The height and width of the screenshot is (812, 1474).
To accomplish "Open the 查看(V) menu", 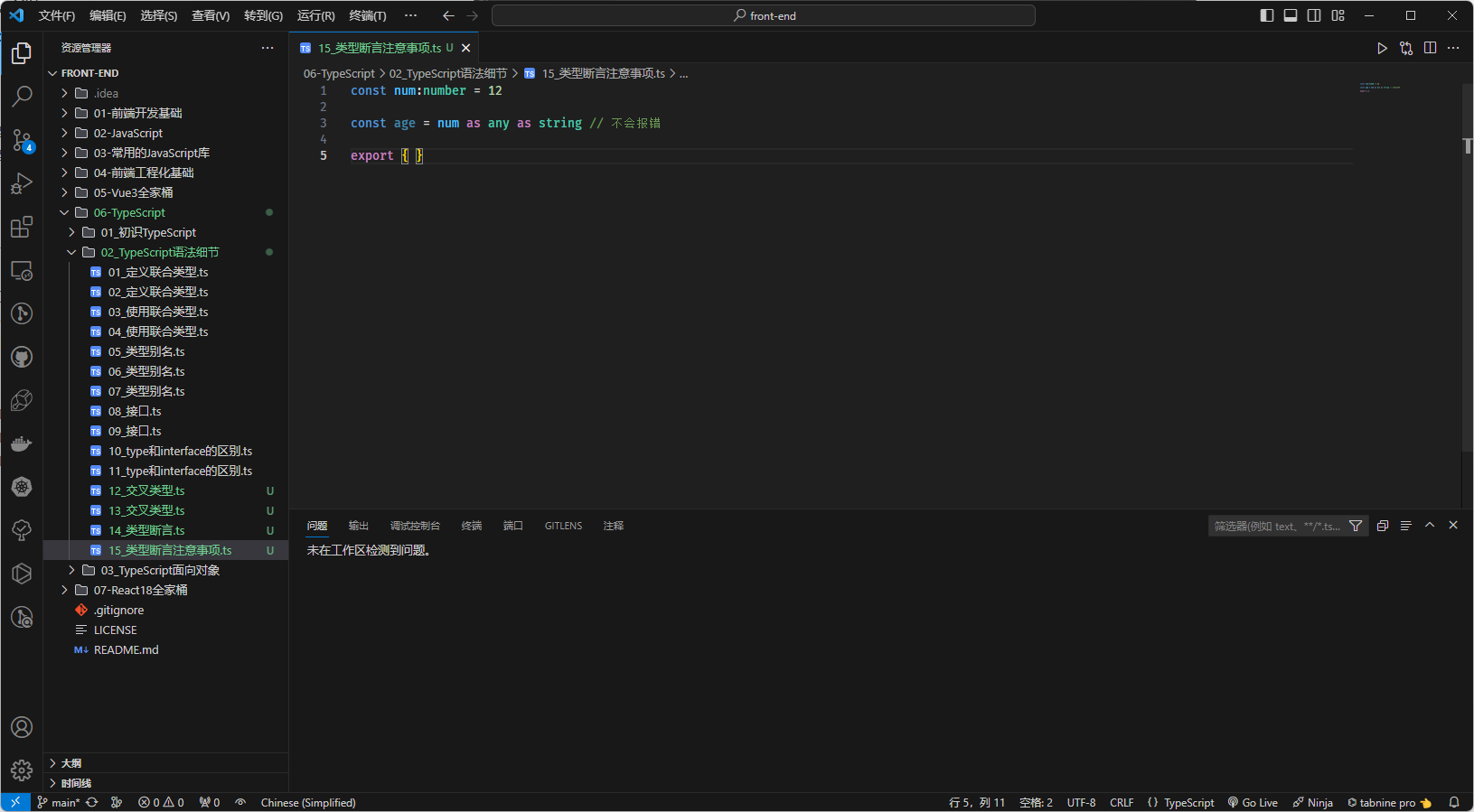I will [211, 15].
